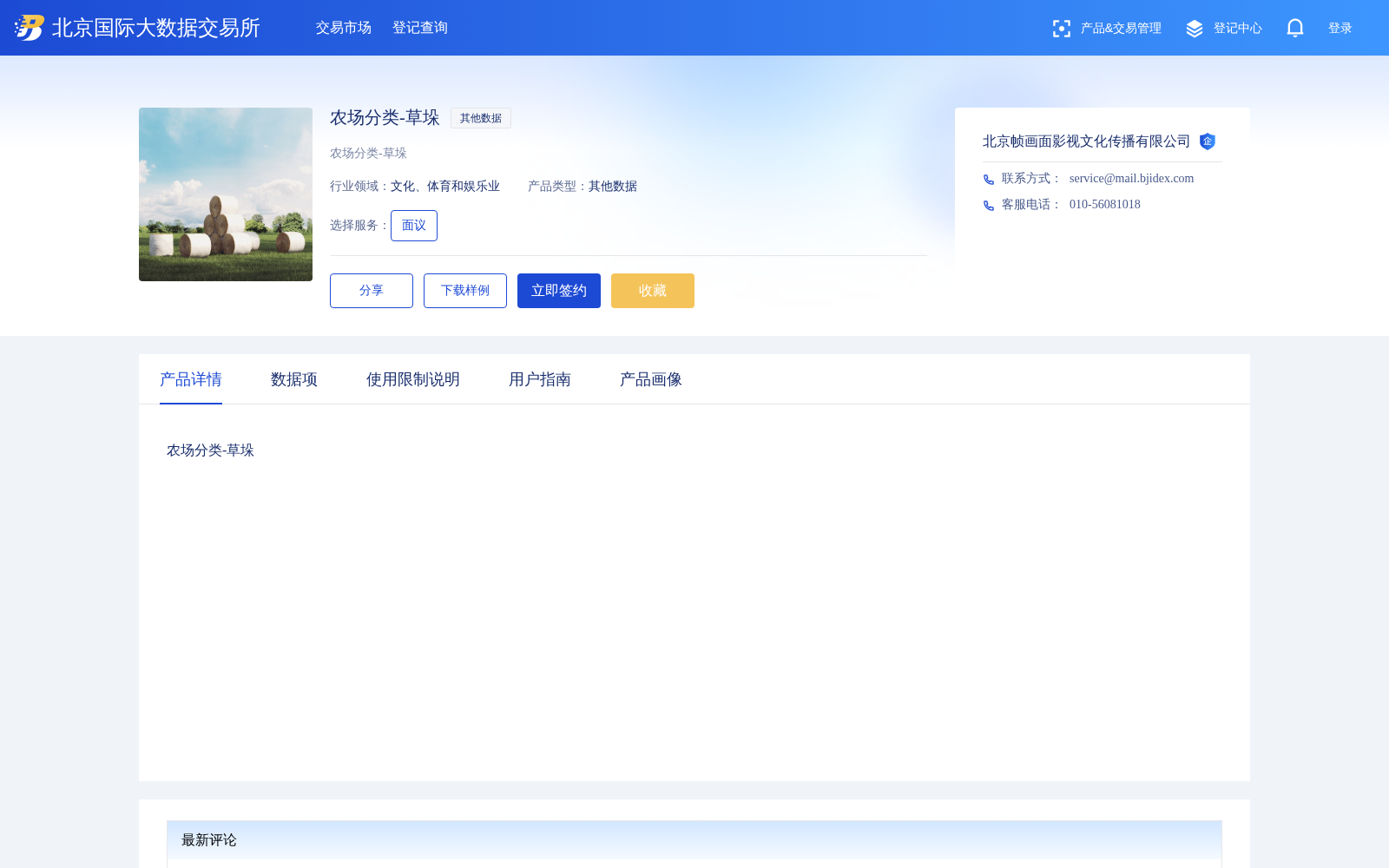Click the 产品类型 value 其他数据
The image size is (1389, 868).
(613, 187)
